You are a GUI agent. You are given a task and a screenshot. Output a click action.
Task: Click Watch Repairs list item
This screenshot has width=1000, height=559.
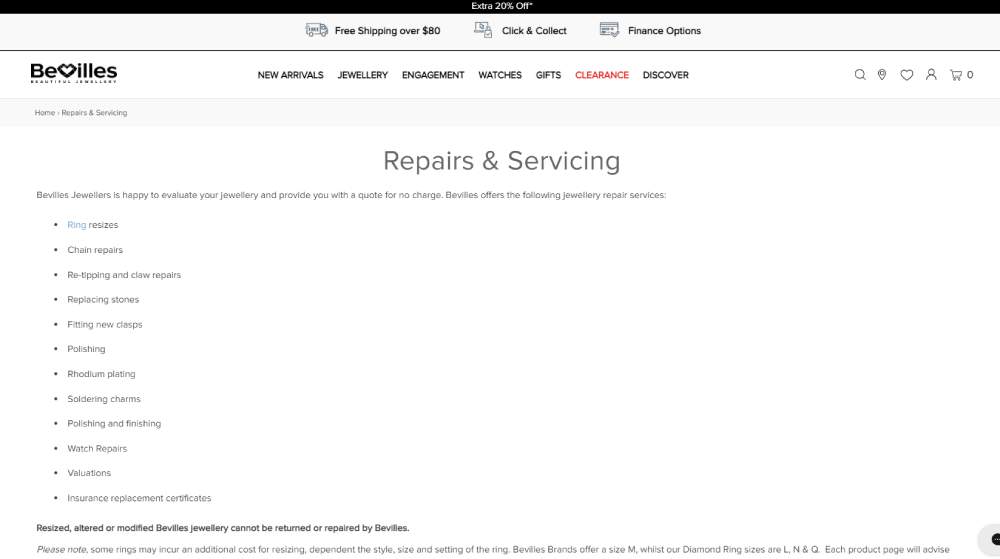point(97,449)
